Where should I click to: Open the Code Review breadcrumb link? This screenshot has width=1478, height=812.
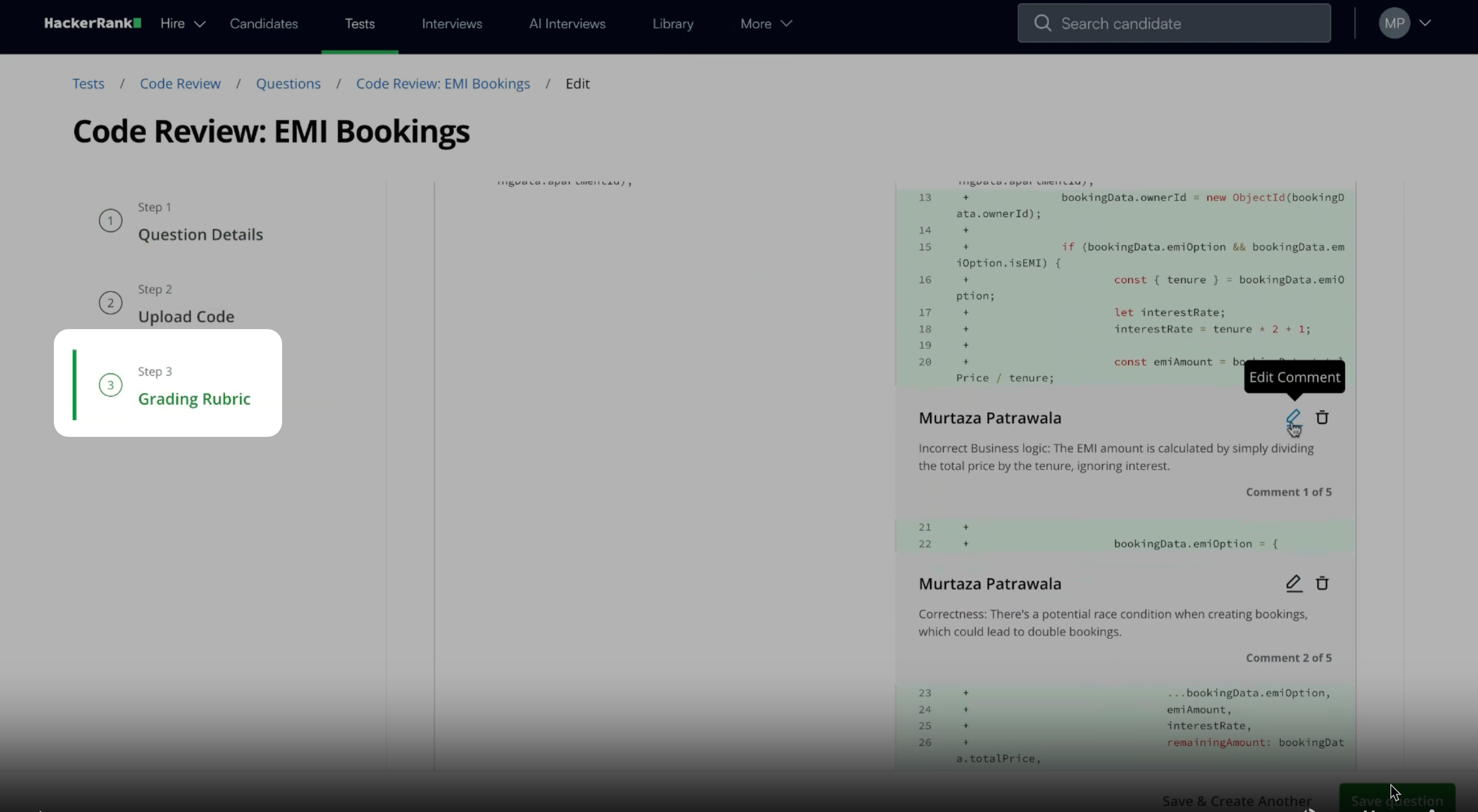tap(180, 84)
